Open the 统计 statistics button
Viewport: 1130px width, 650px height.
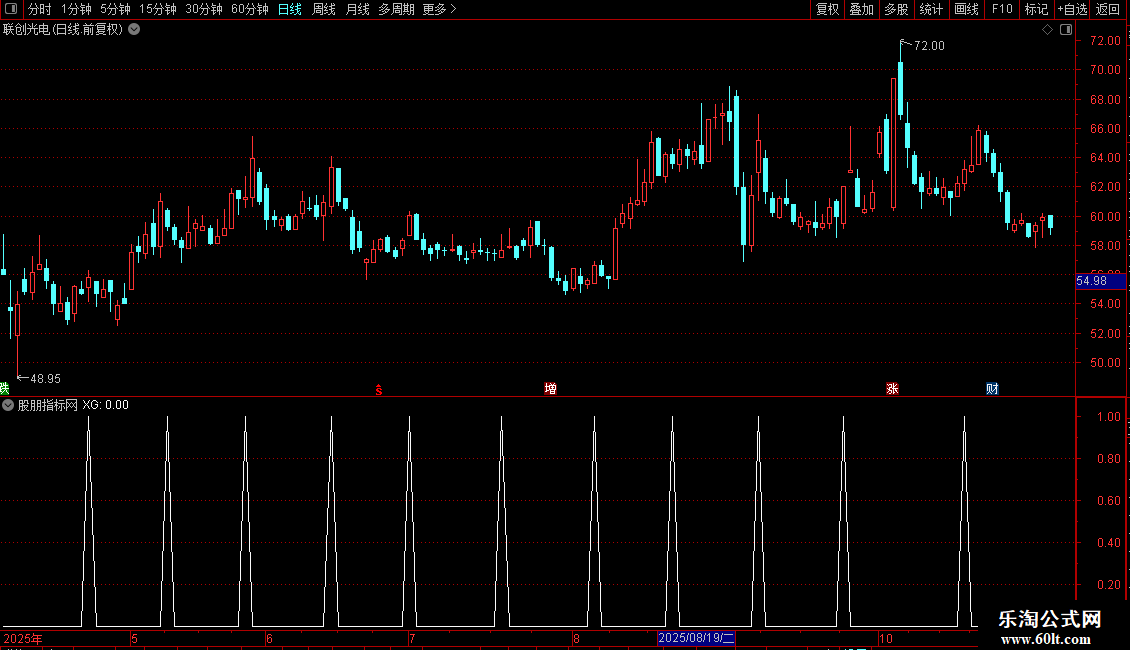click(930, 9)
